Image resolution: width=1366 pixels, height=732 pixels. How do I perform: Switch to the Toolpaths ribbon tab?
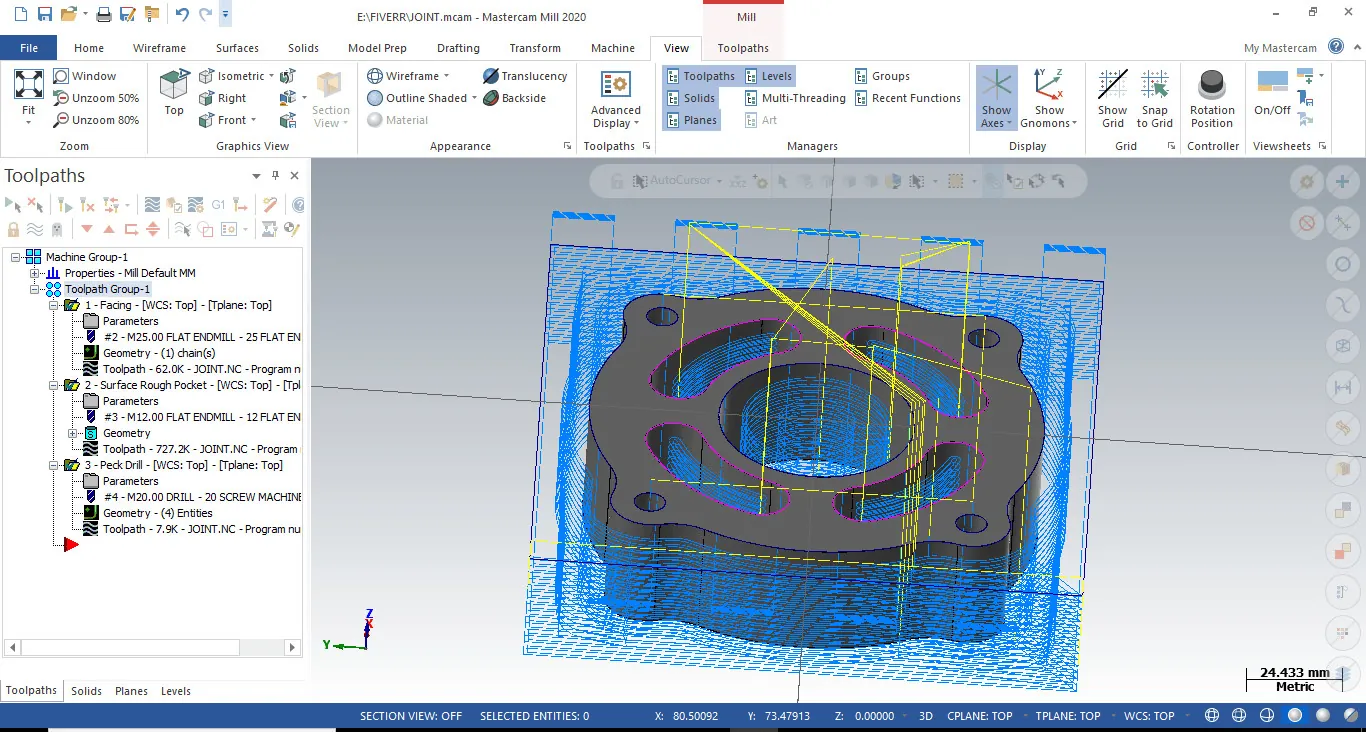(743, 47)
